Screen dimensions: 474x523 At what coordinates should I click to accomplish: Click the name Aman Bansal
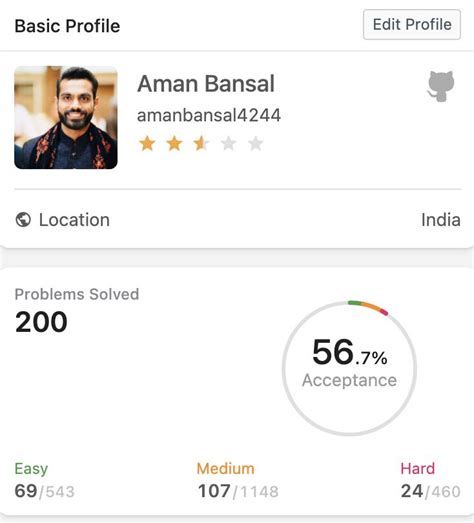206,83
